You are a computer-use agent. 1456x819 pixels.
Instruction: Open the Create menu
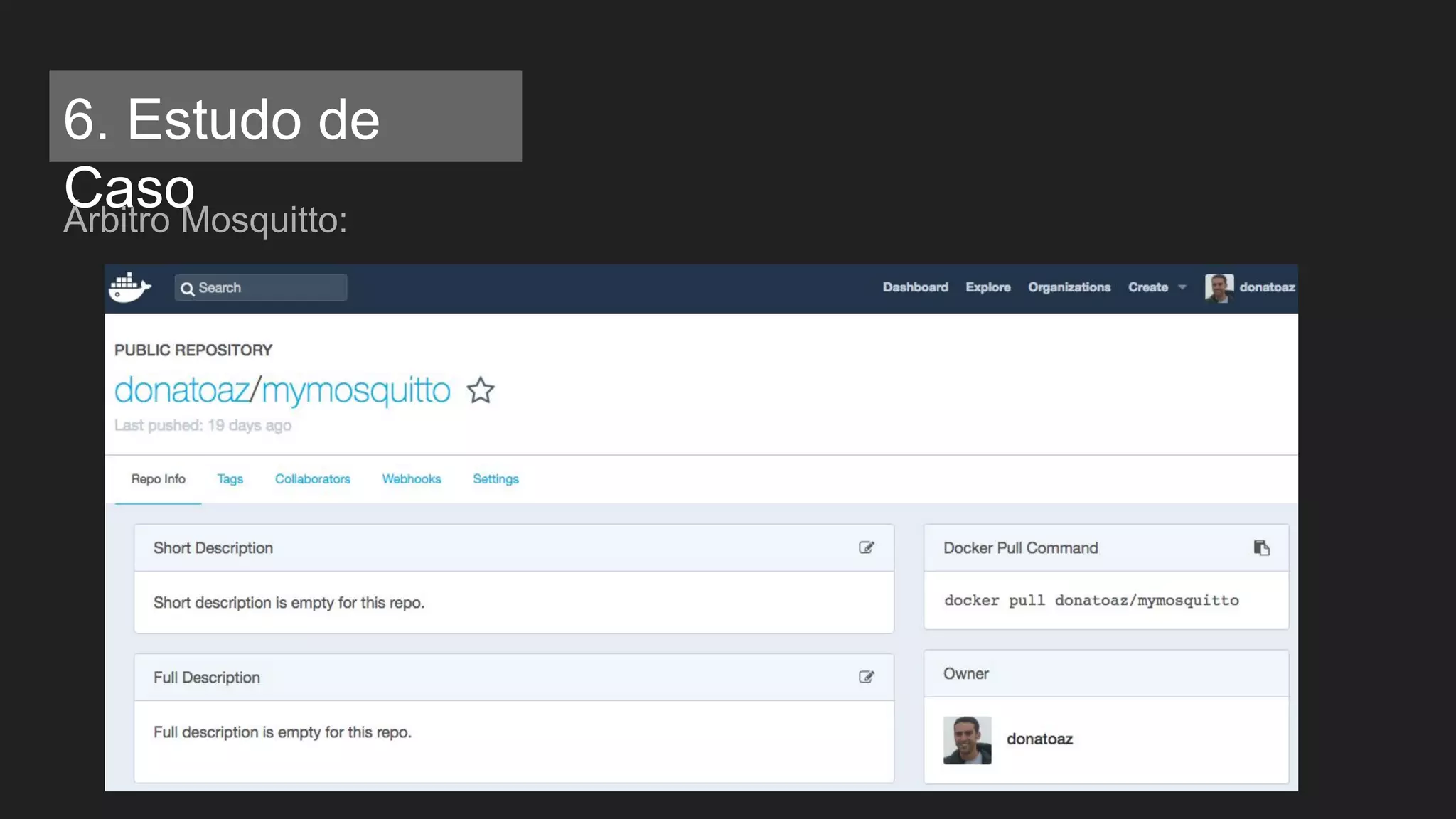1147,287
